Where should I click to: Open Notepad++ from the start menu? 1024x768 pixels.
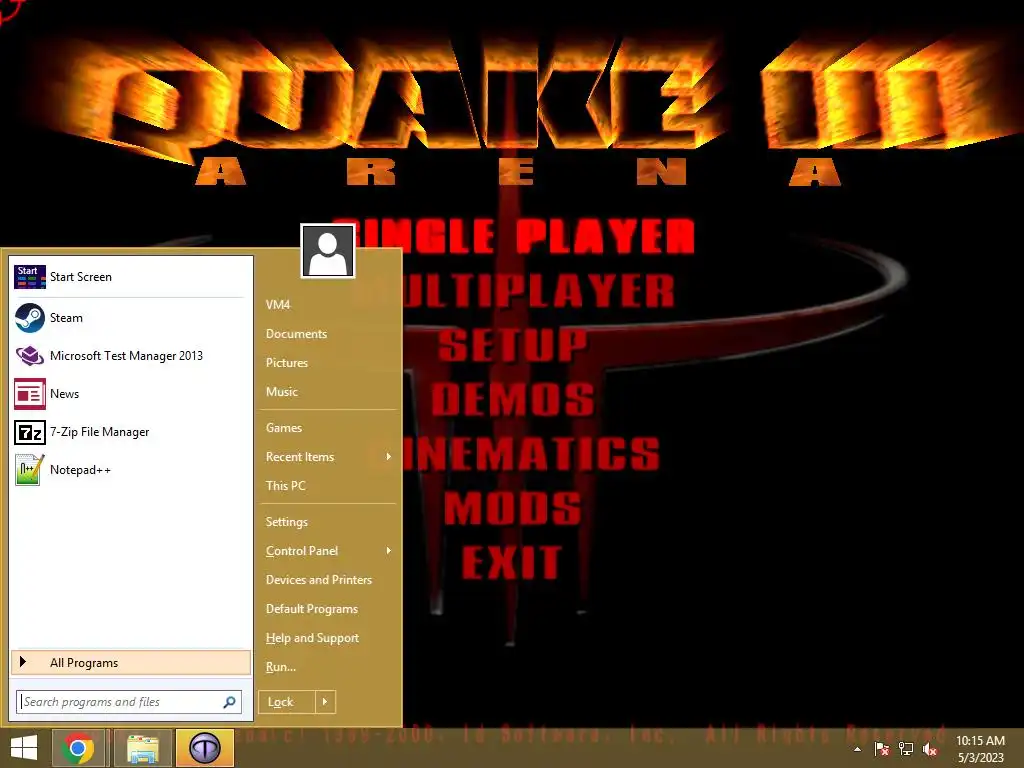(131, 470)
